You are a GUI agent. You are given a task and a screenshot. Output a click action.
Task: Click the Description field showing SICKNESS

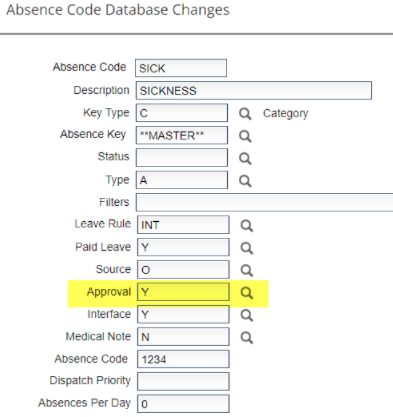coord(254,91)
